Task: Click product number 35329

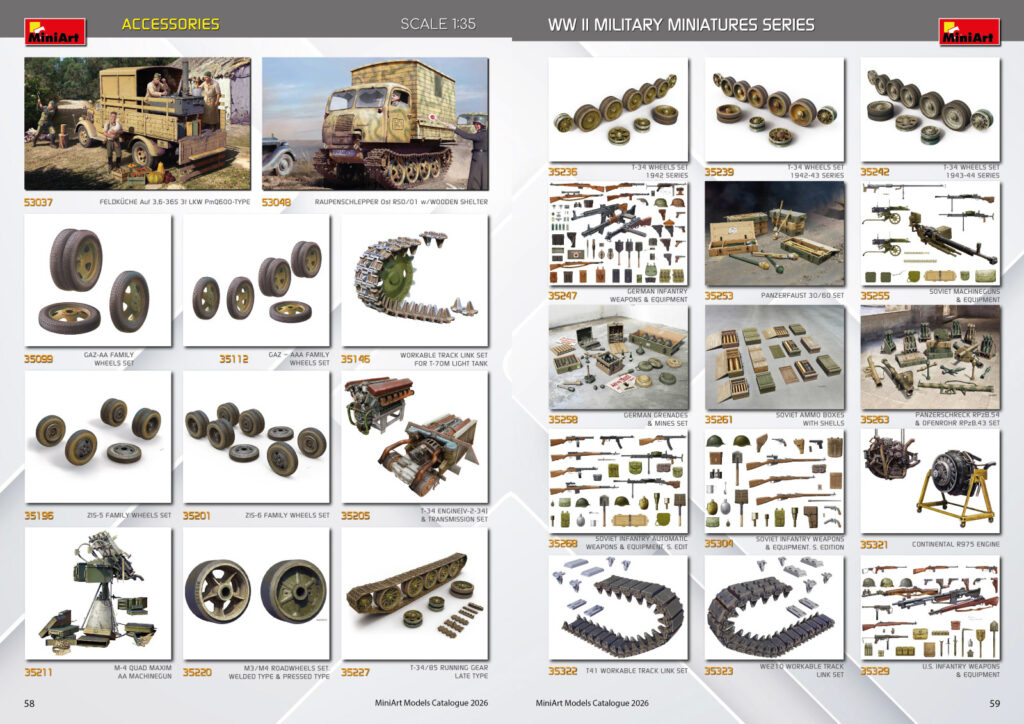Action: tap(875, 671)
